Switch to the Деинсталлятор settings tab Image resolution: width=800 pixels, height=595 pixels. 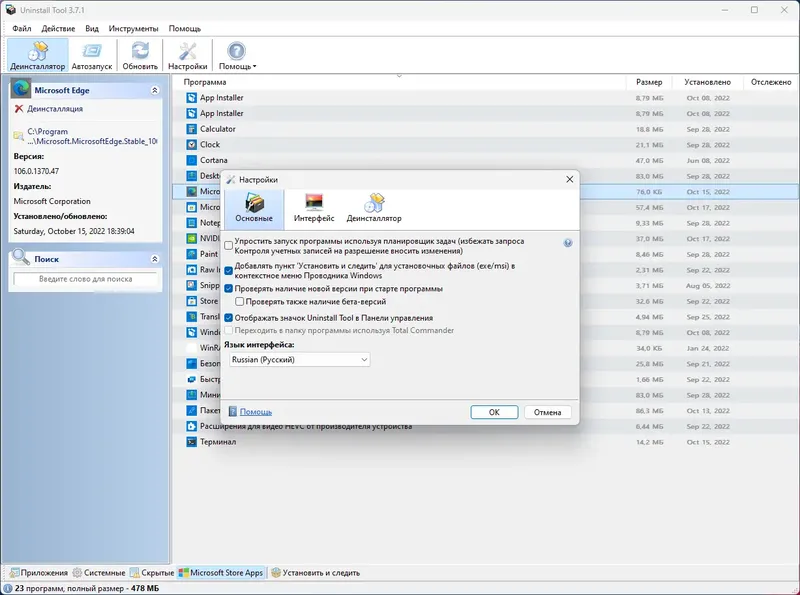pyautogui.click(x=374, y=208)
